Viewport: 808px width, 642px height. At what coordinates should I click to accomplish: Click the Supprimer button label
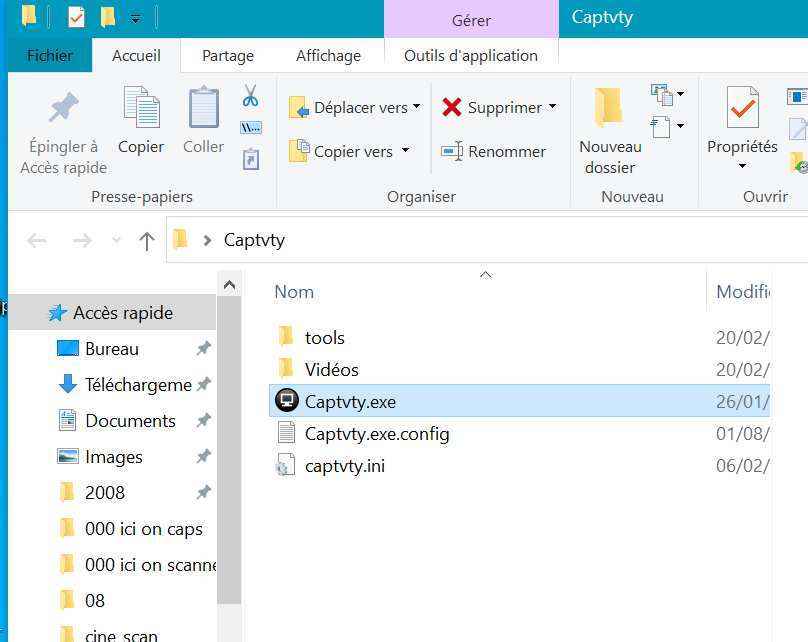click(505, 107)
